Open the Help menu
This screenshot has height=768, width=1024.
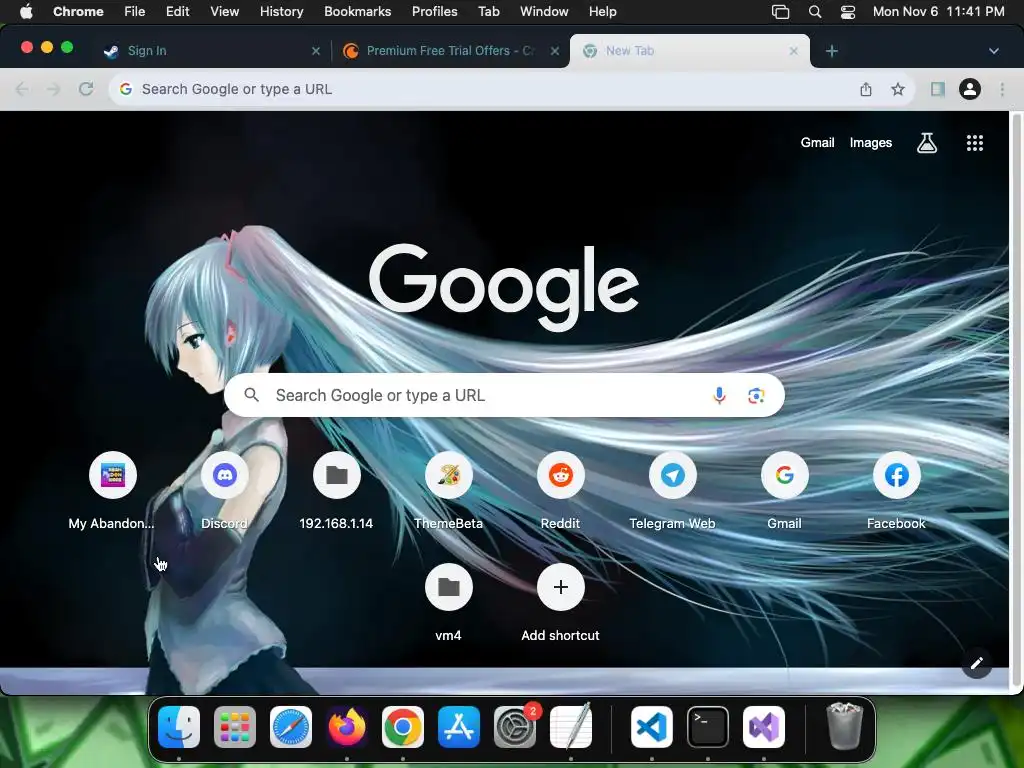(602, 12)
